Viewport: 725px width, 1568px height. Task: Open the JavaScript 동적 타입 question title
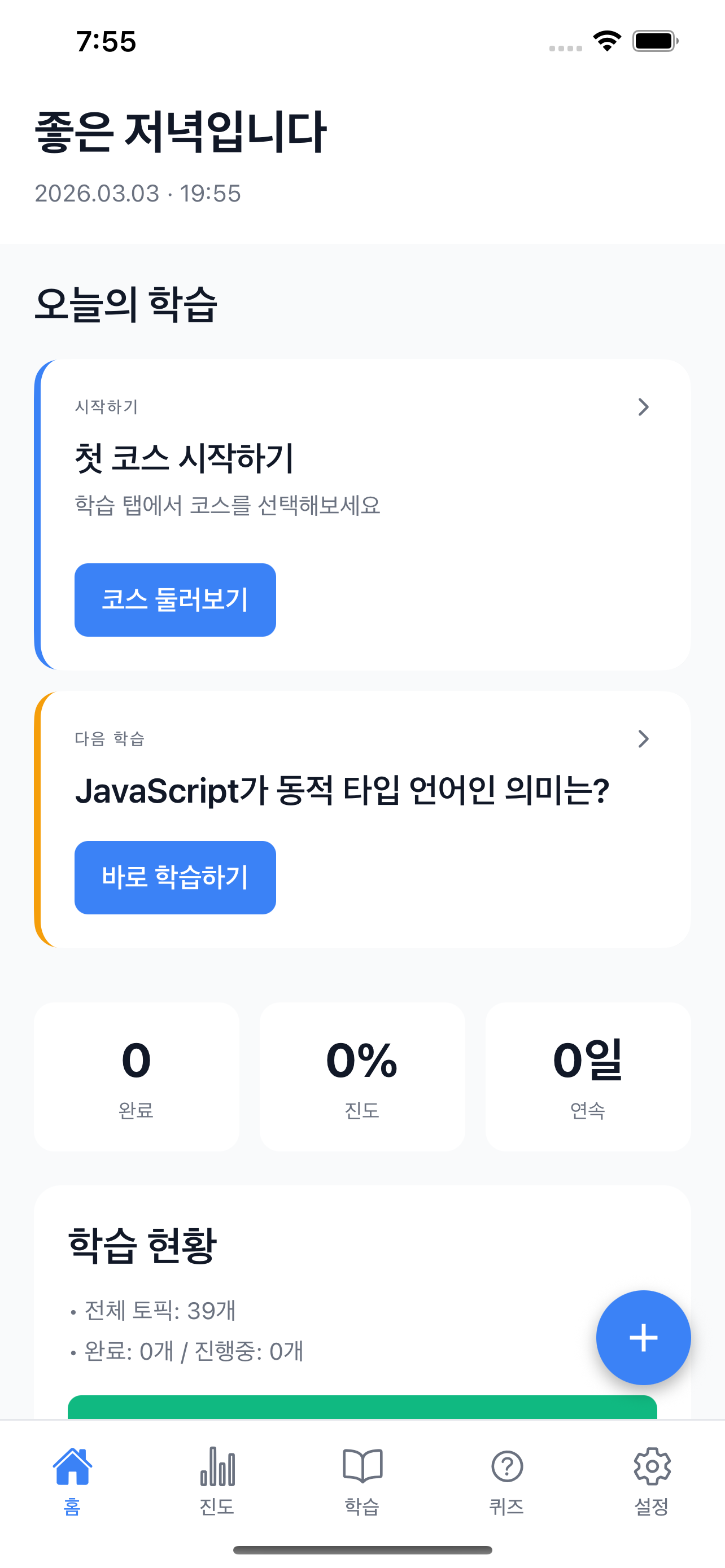tap(342, 791)
